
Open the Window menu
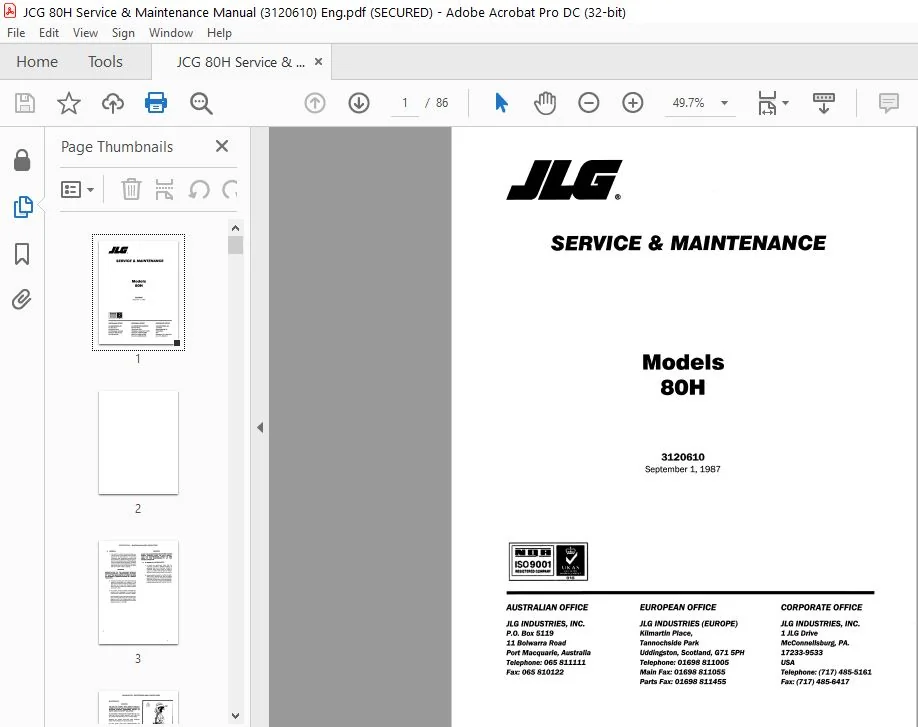click(x=170, y=33)
